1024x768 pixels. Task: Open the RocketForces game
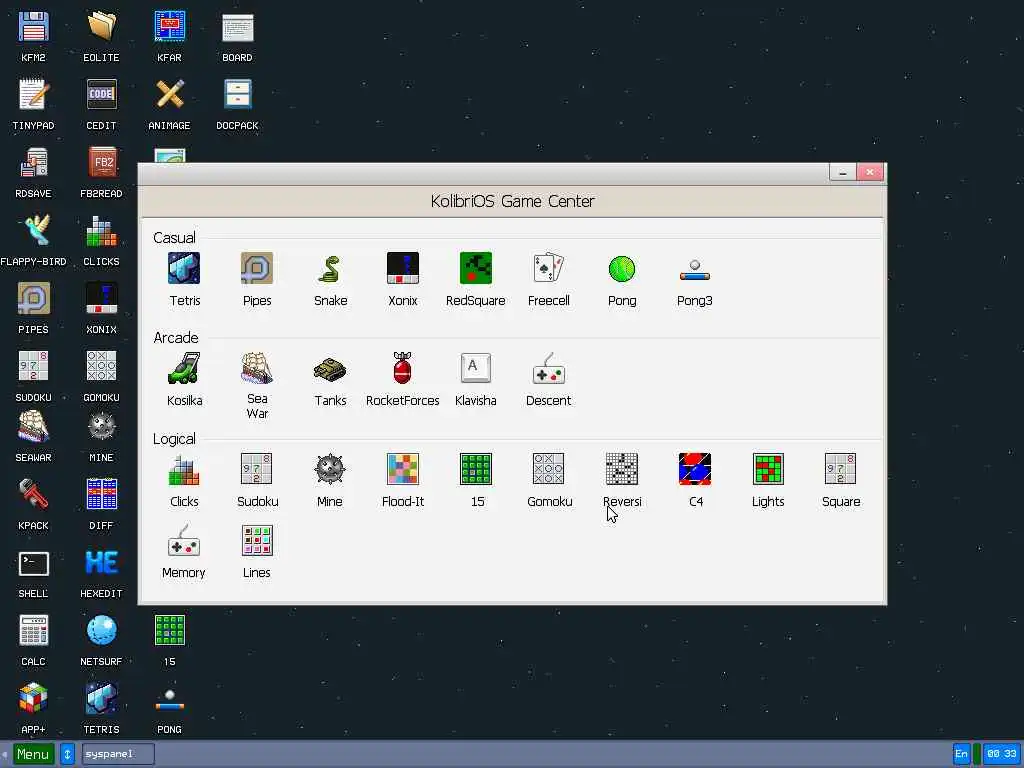pos(403,368)
